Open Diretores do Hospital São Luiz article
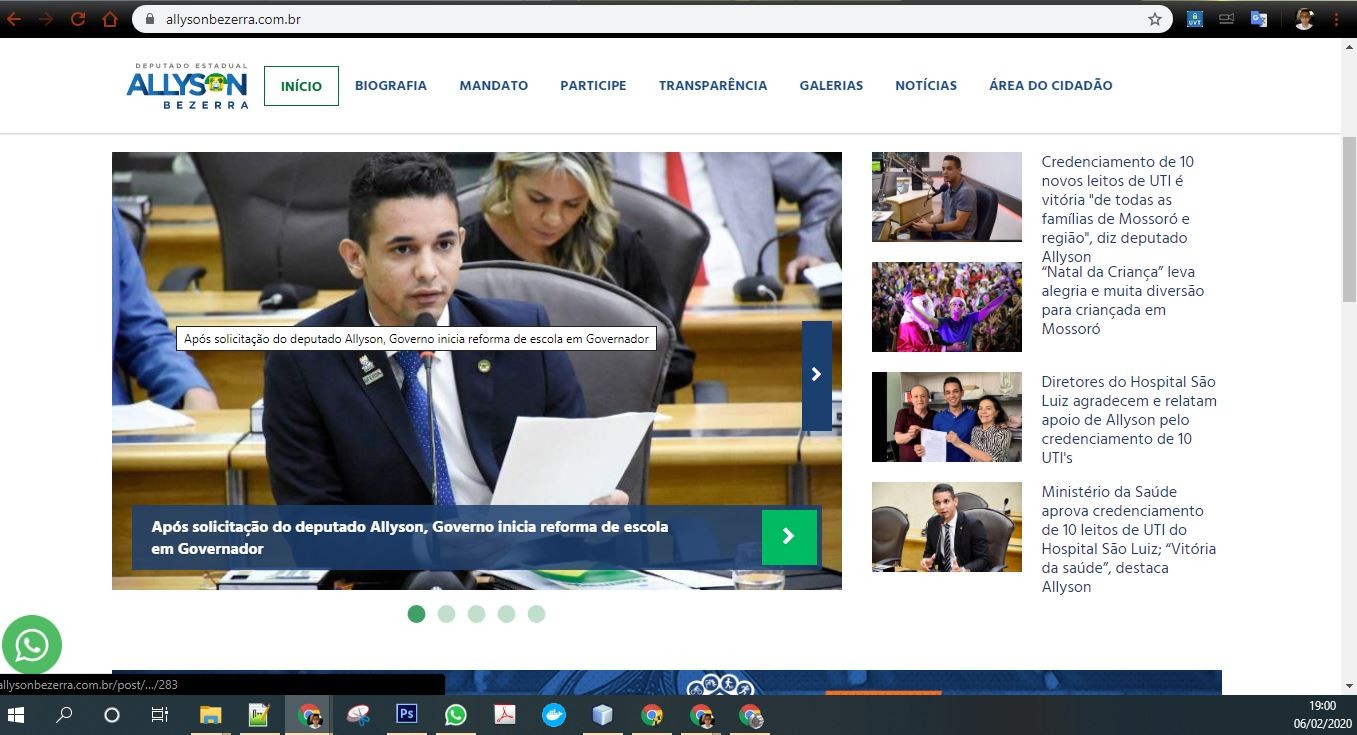 tap(1129, 419)
